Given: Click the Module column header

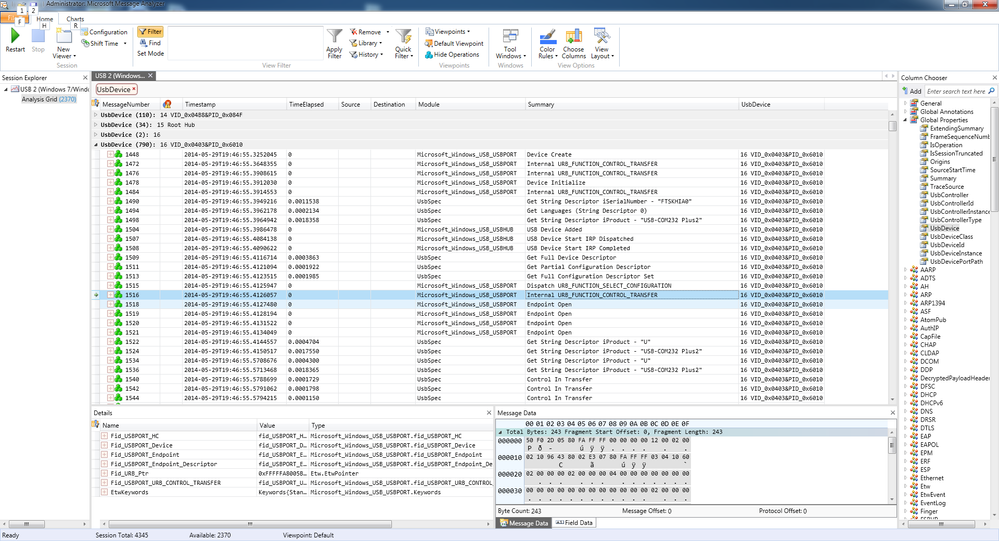Looking at the screenshot, I should click(470, 105).
